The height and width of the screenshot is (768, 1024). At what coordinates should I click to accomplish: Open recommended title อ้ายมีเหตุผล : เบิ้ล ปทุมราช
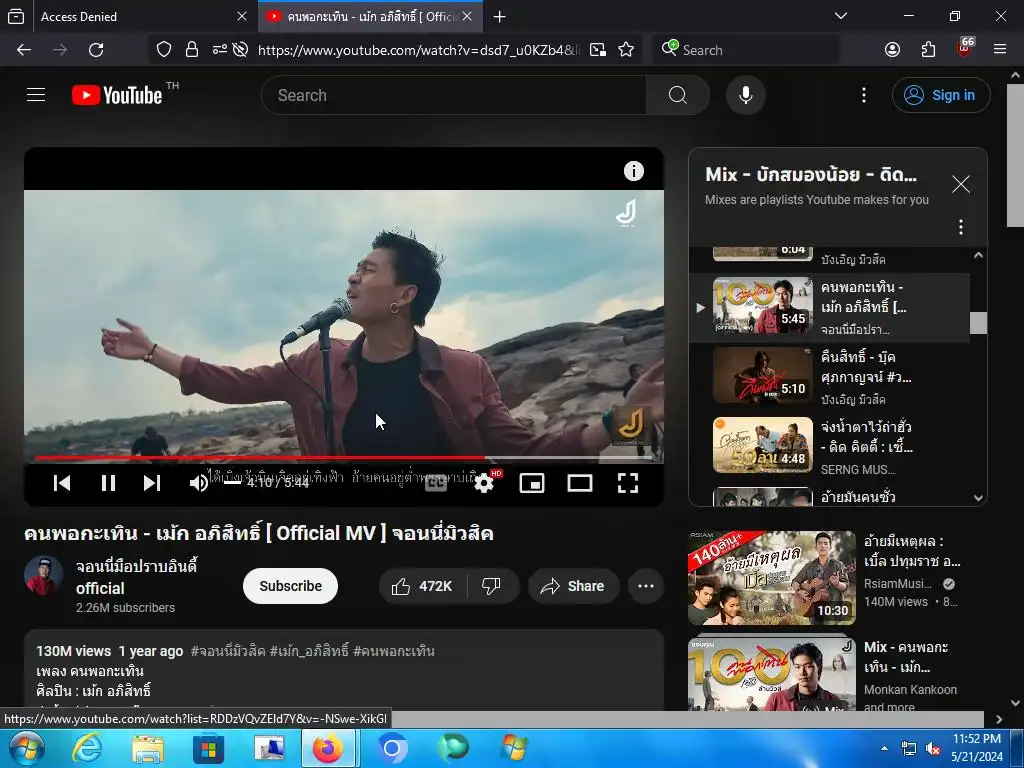point(912,551)
